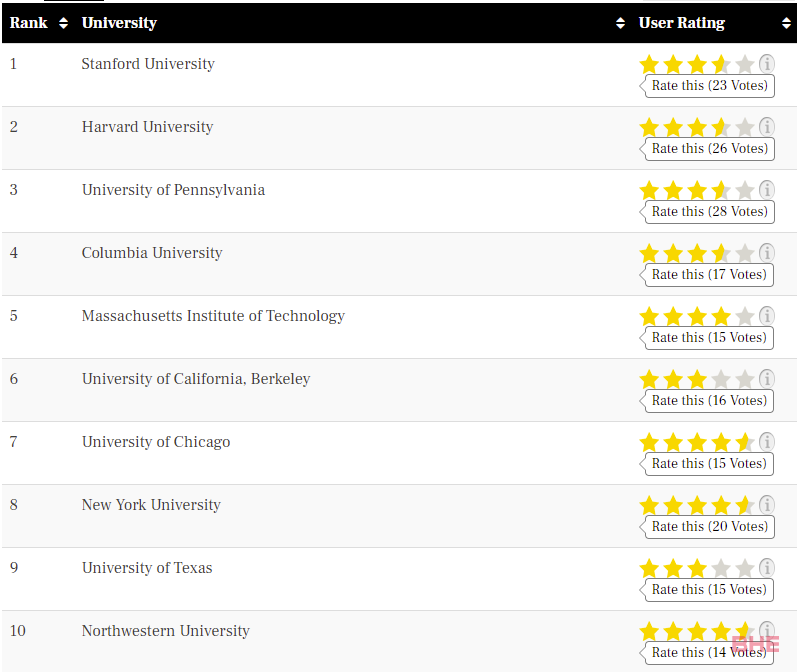
Task: Set University of Pennsylvania rating to three stars
Action: (x=697, y=190)
